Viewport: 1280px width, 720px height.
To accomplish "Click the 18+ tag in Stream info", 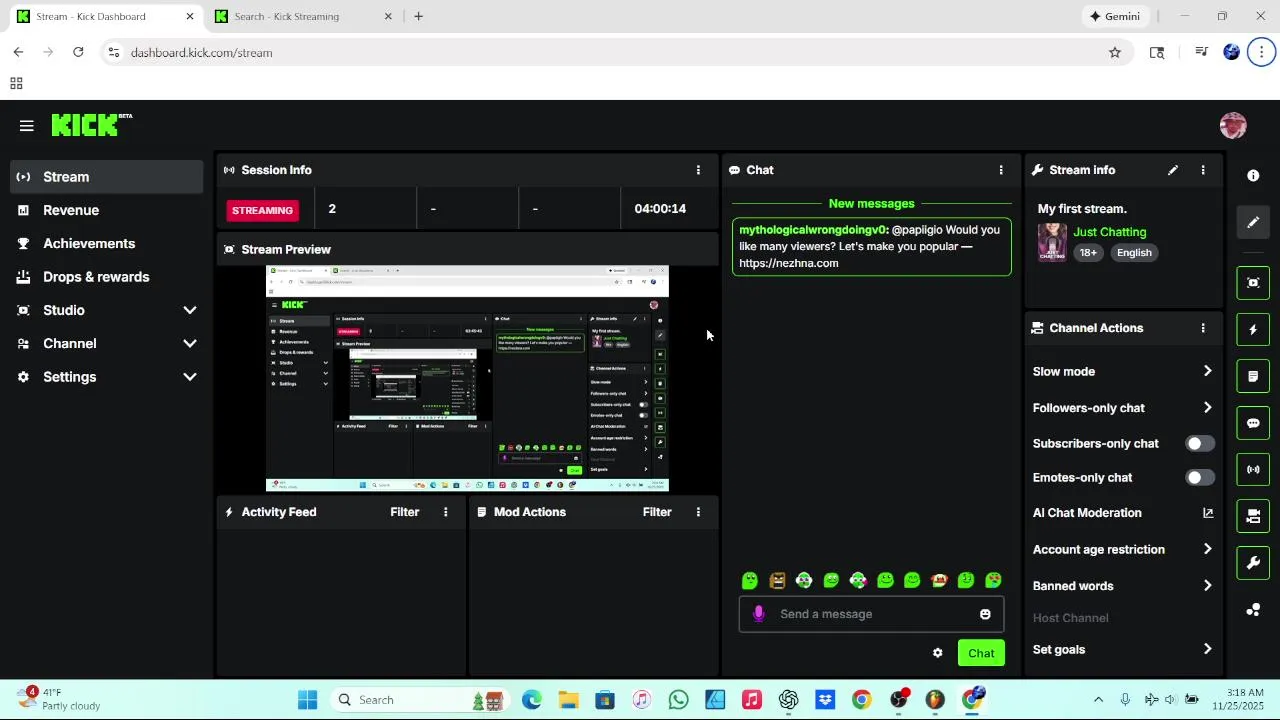I will coord(1088,253).
